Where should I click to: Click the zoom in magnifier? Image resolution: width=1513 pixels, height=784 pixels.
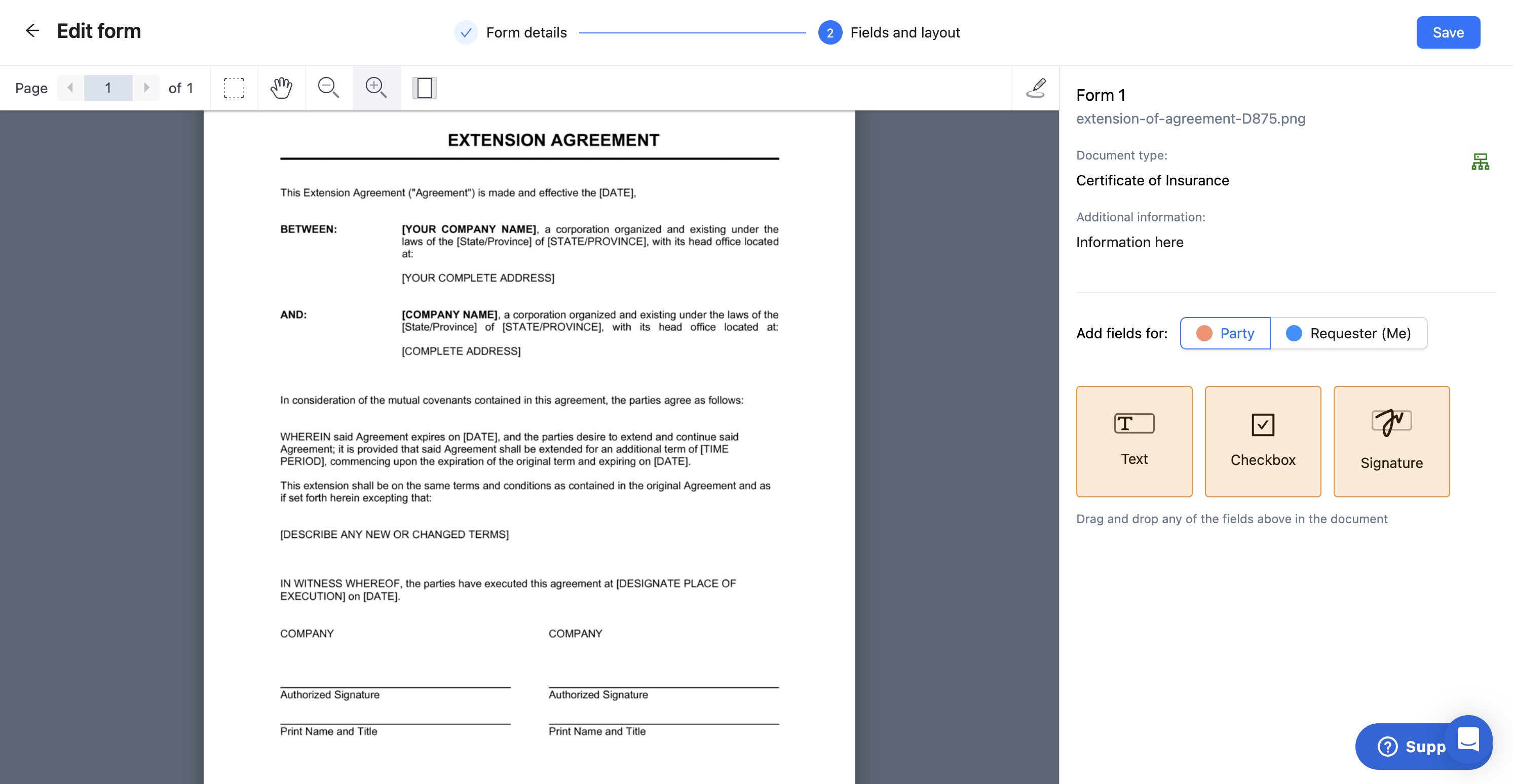(x=376, y=88)
